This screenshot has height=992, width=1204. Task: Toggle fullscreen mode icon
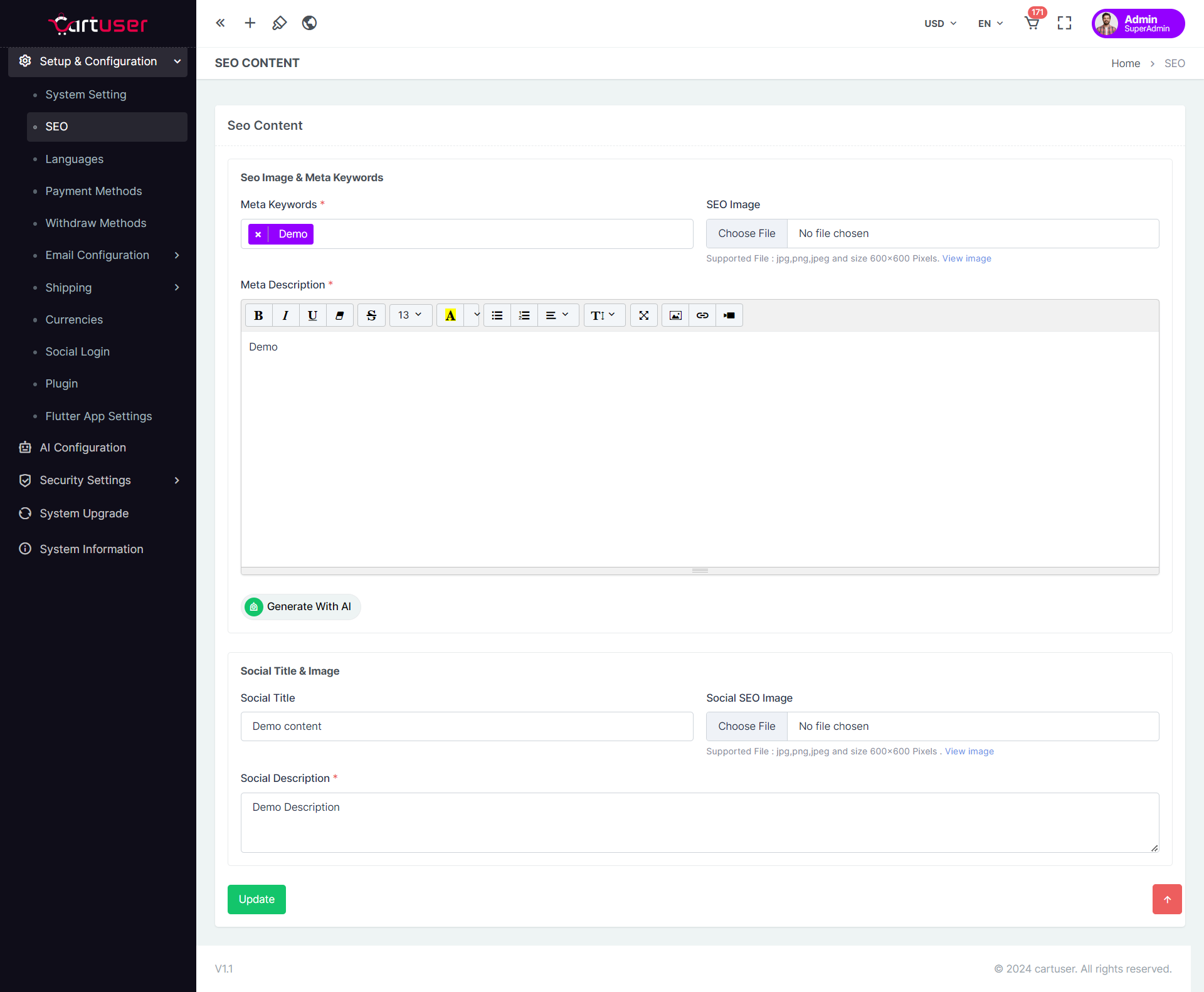coord(1064,23)
